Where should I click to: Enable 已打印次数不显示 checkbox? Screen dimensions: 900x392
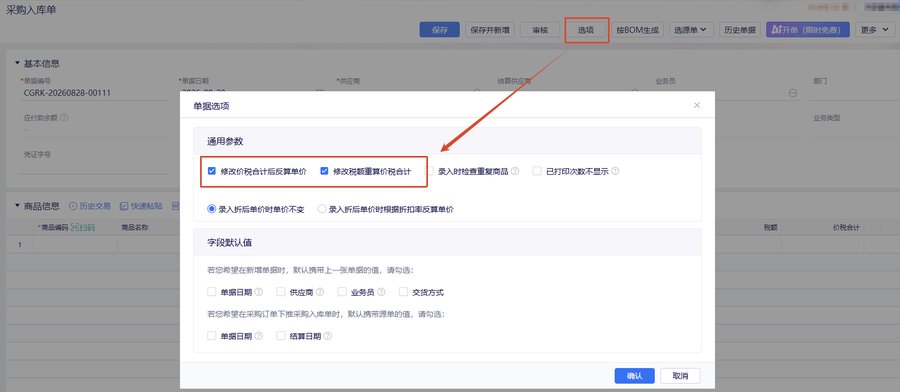coord(537,171)
